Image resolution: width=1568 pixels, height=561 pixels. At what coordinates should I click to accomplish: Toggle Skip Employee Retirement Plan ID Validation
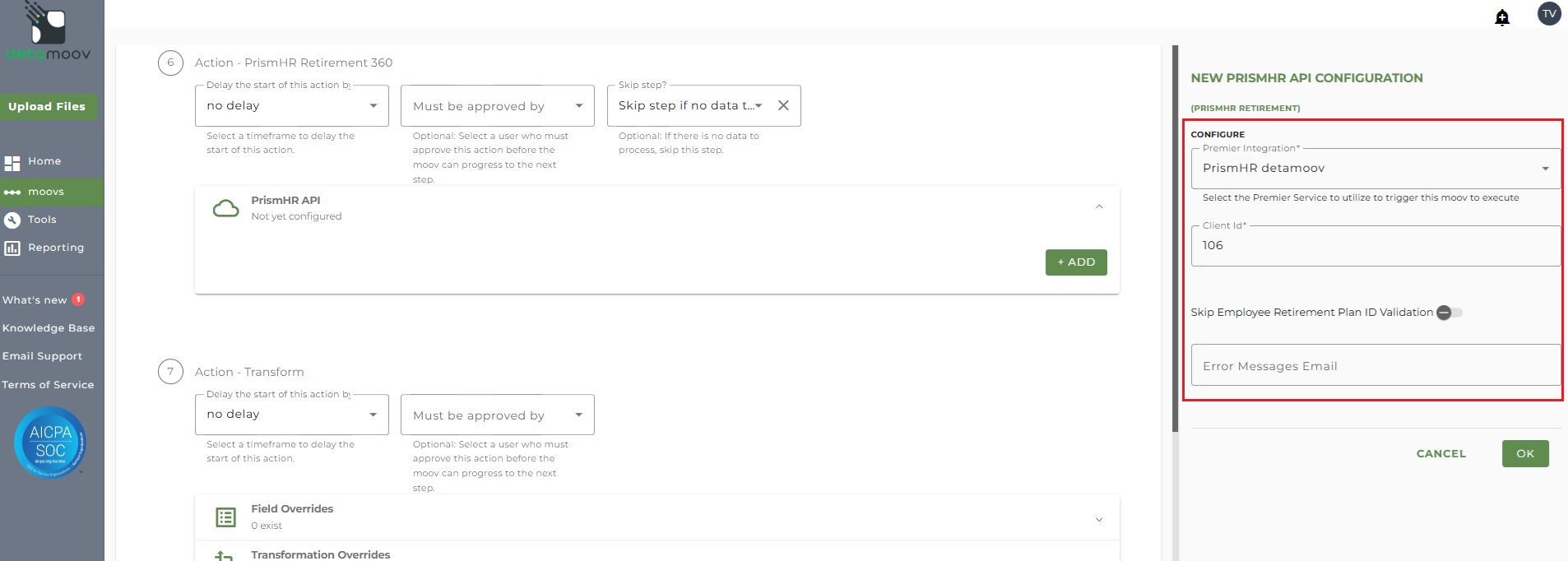pyautogui.click(x=1449, y=313)
